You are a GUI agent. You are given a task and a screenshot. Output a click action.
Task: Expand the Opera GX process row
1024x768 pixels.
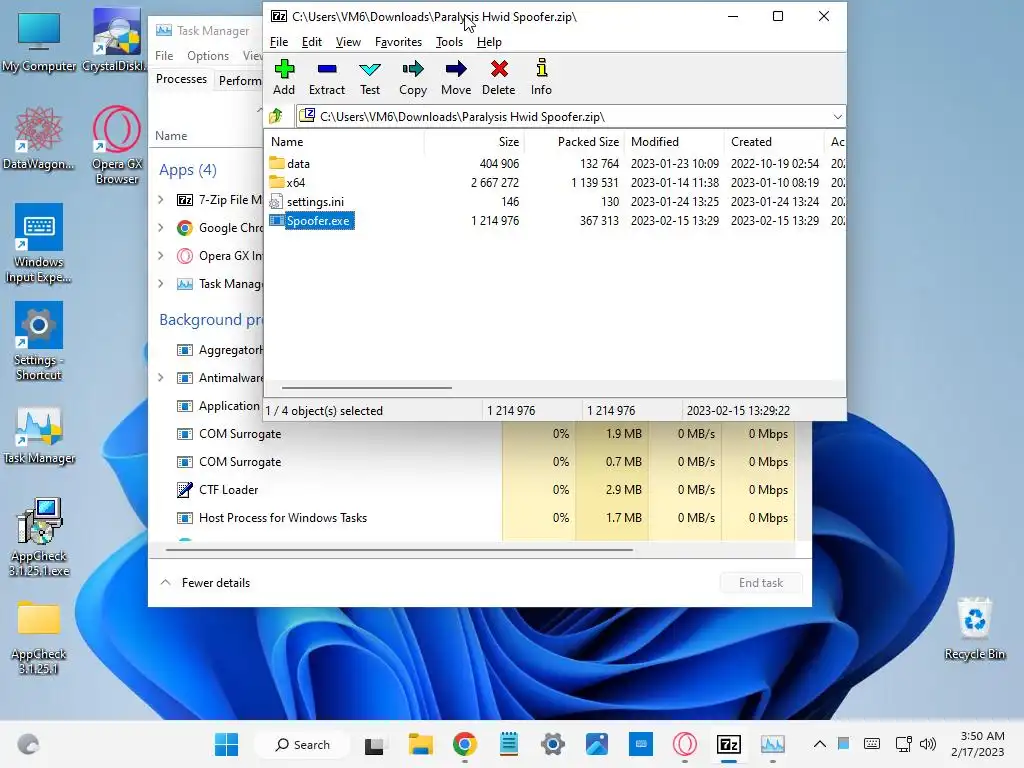point(161,255)
